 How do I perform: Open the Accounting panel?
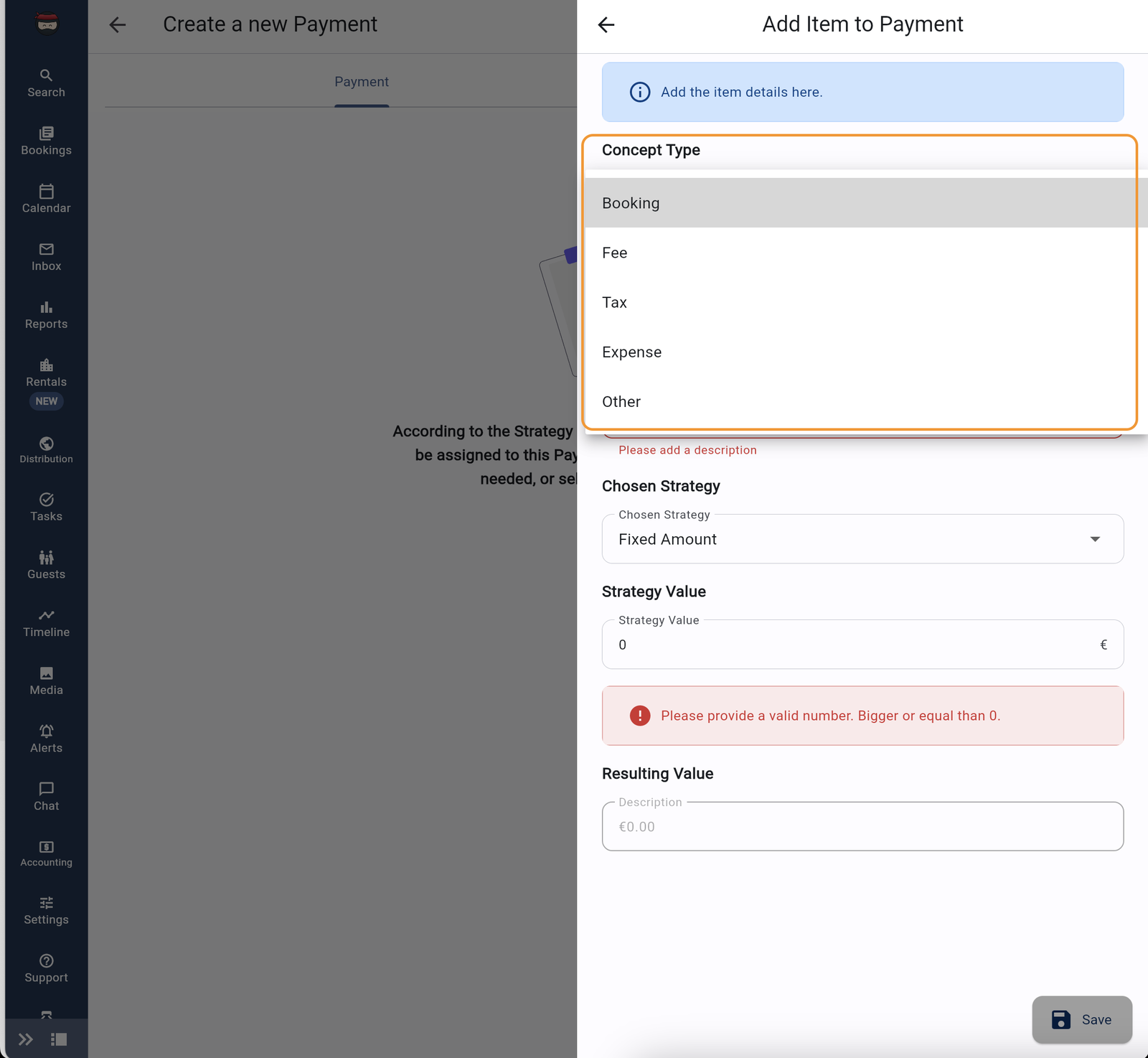[46, 853]
